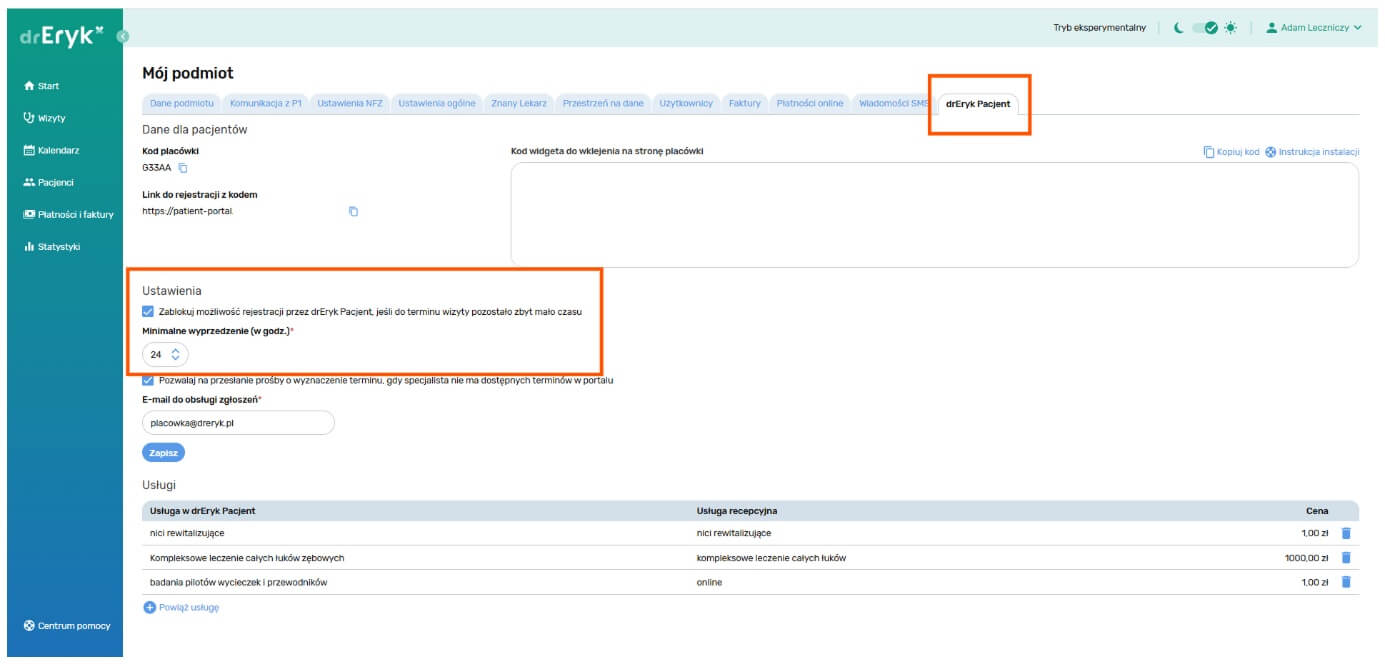Toggle the Pozwalaj na przesłanie prośby checkbox
Viewport: 1385px width, 664px height.
(148, 380)
